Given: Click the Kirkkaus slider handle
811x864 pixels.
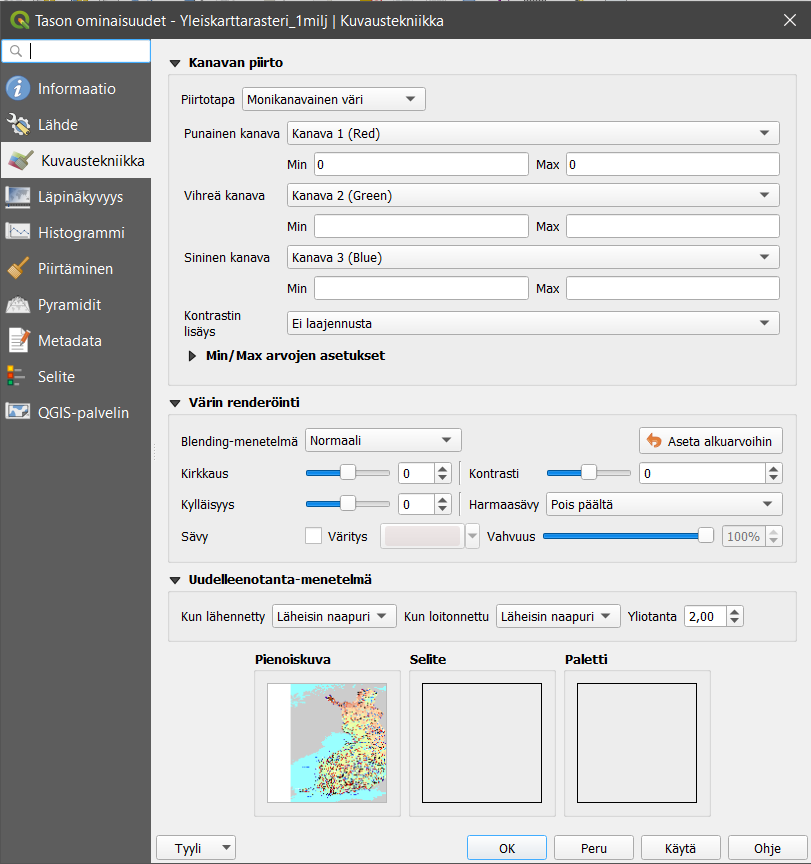Looking at the screenshot, I should [348, 473].
